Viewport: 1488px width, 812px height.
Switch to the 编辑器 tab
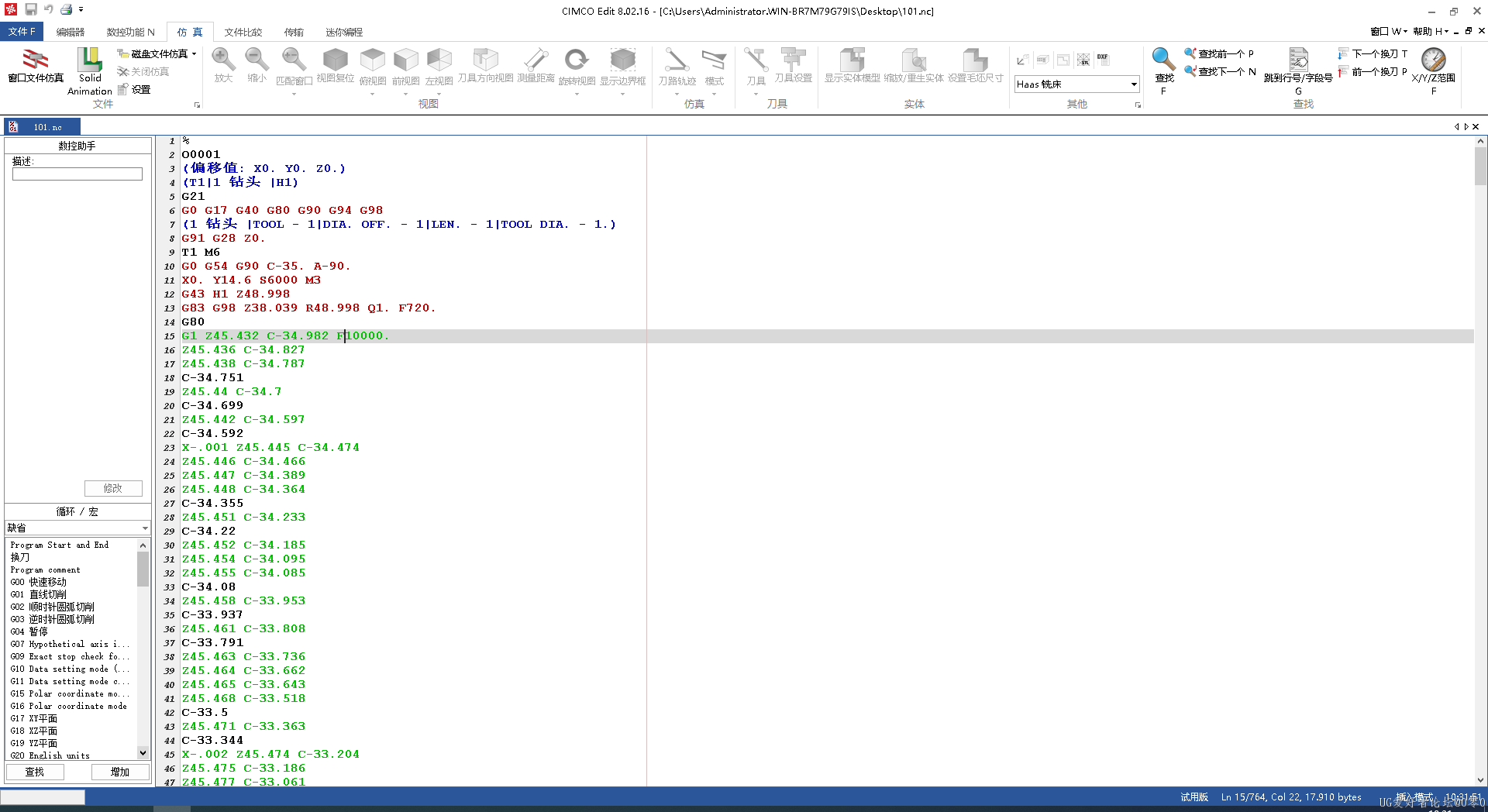coord(71,32)
